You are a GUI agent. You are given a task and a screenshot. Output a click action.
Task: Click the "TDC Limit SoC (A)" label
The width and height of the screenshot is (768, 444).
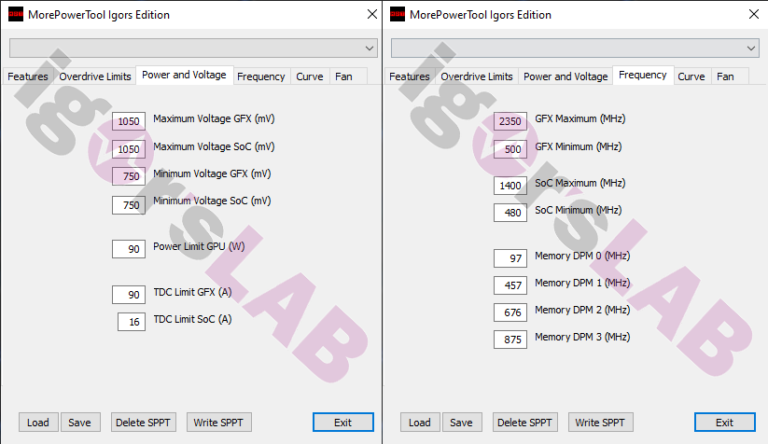point(192,319)
